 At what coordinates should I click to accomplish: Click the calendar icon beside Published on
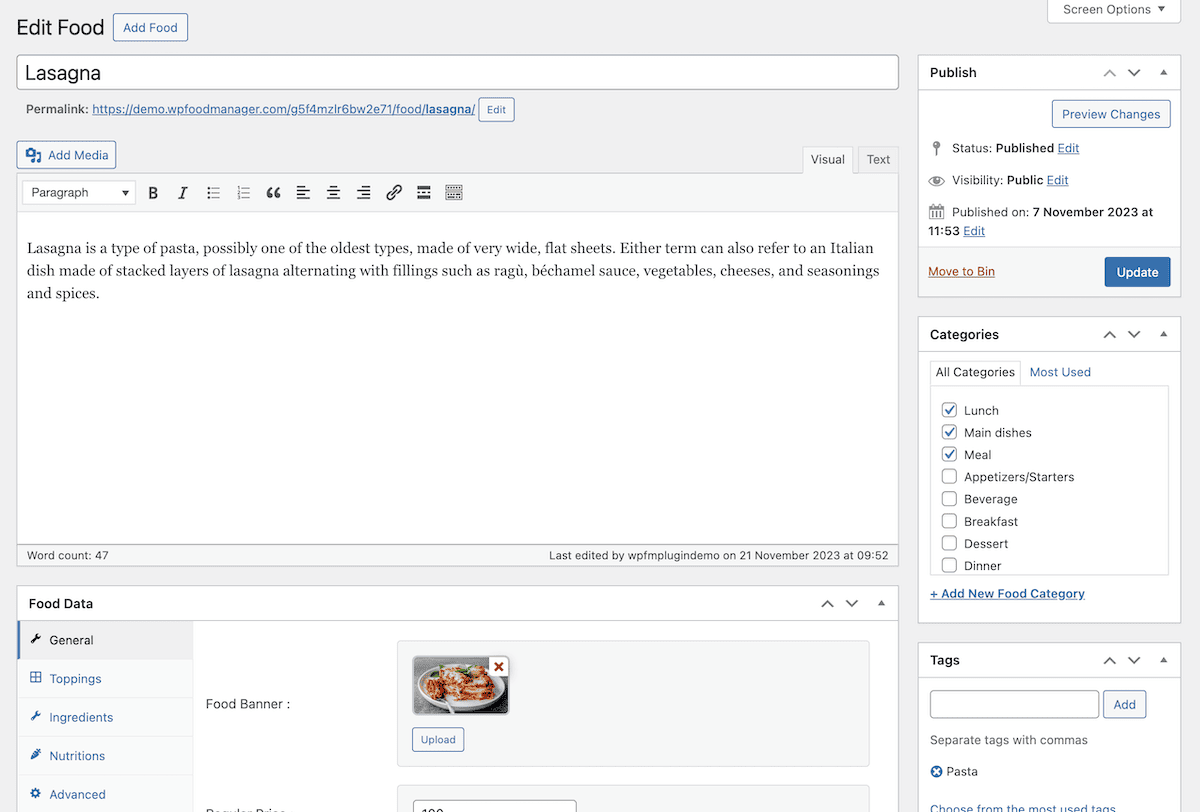pyautogui.click(x=937, y=212)
